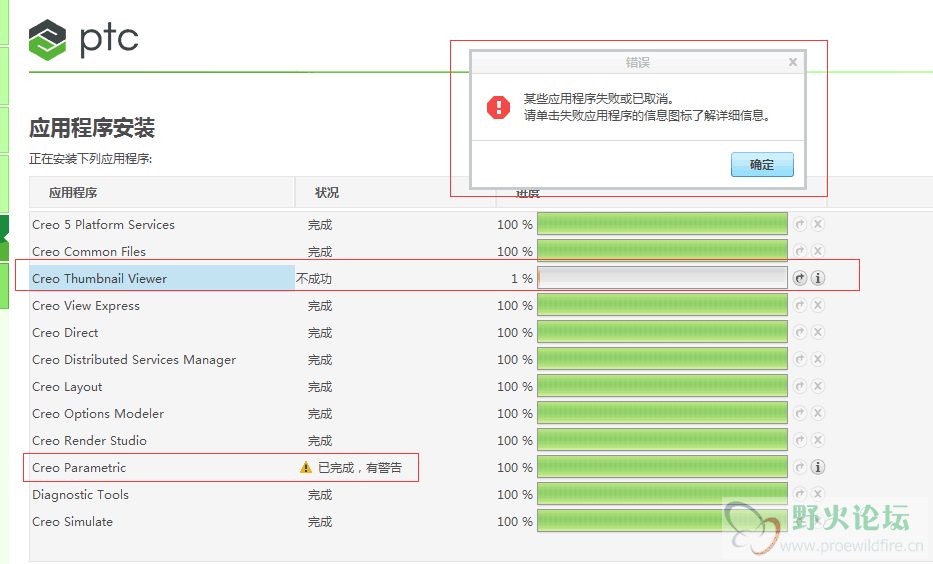This screenshot has height=564, width=933.
Task: Click Creo 5 Platform Services progress bar
Action: pos(662,224)
